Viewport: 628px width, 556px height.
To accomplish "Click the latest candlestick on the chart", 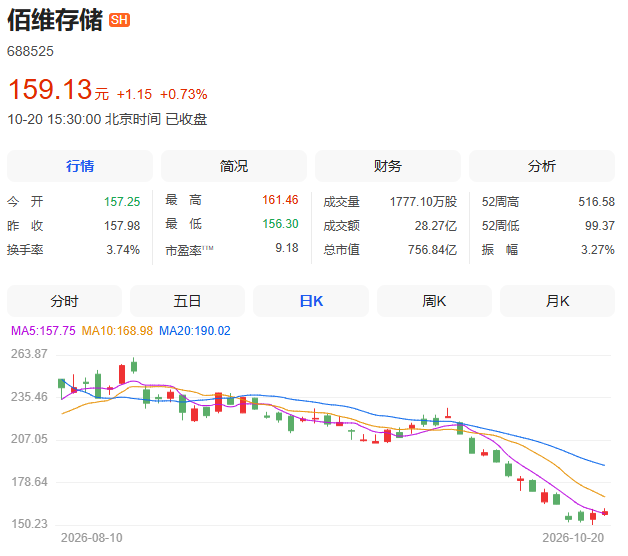I will tap(605, 513).
